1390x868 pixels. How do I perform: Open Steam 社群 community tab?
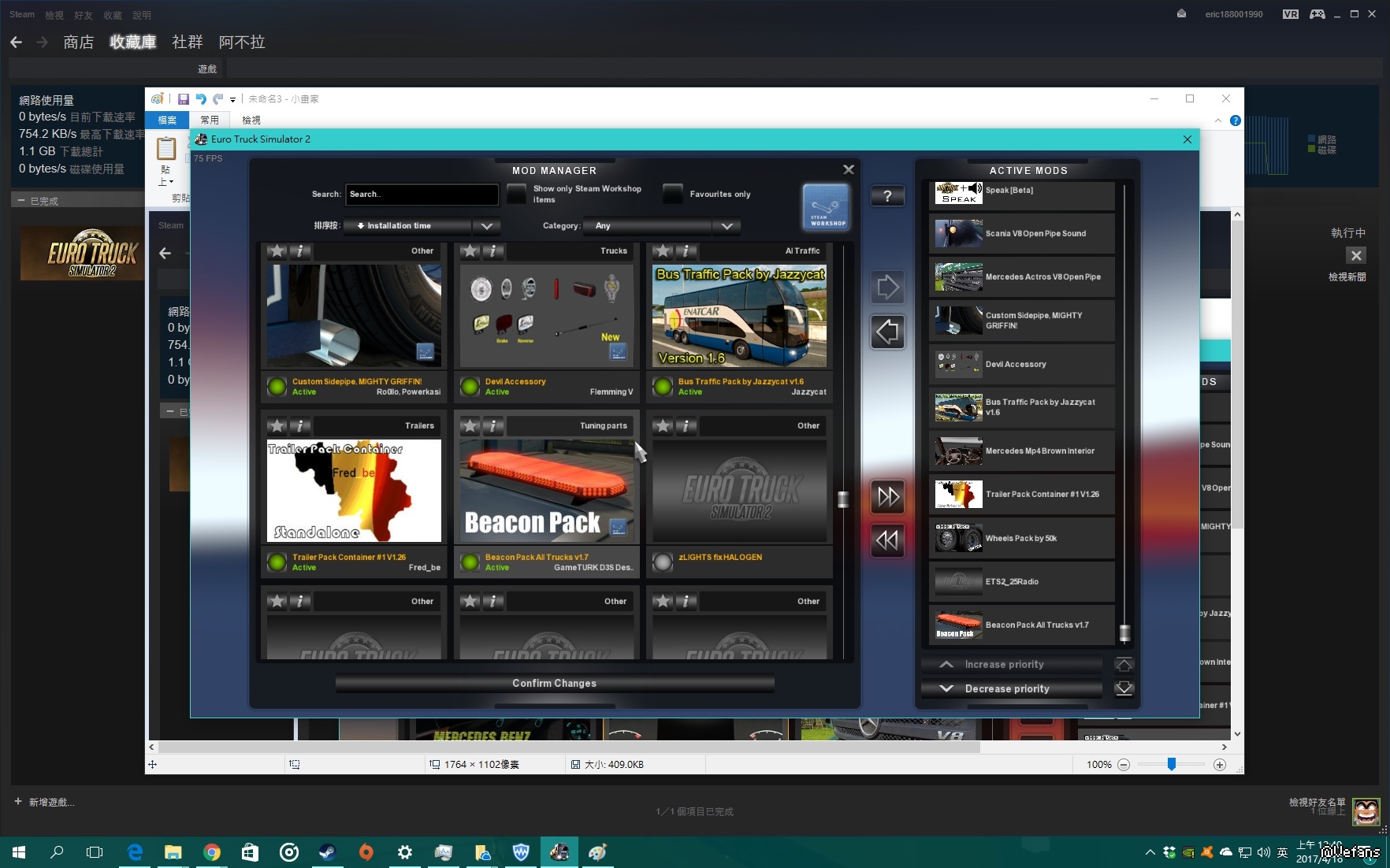click(x=188, y=42)
